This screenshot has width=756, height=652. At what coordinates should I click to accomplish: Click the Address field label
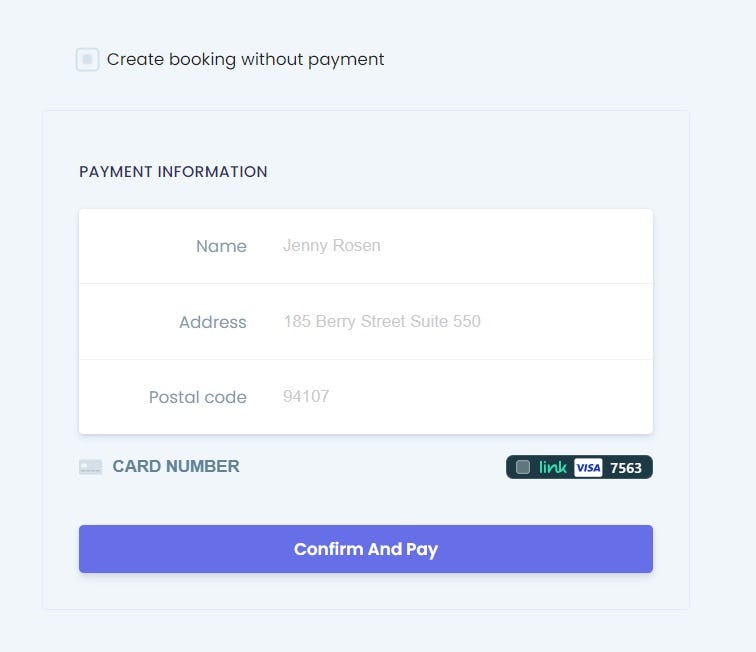tap(212, 322)
